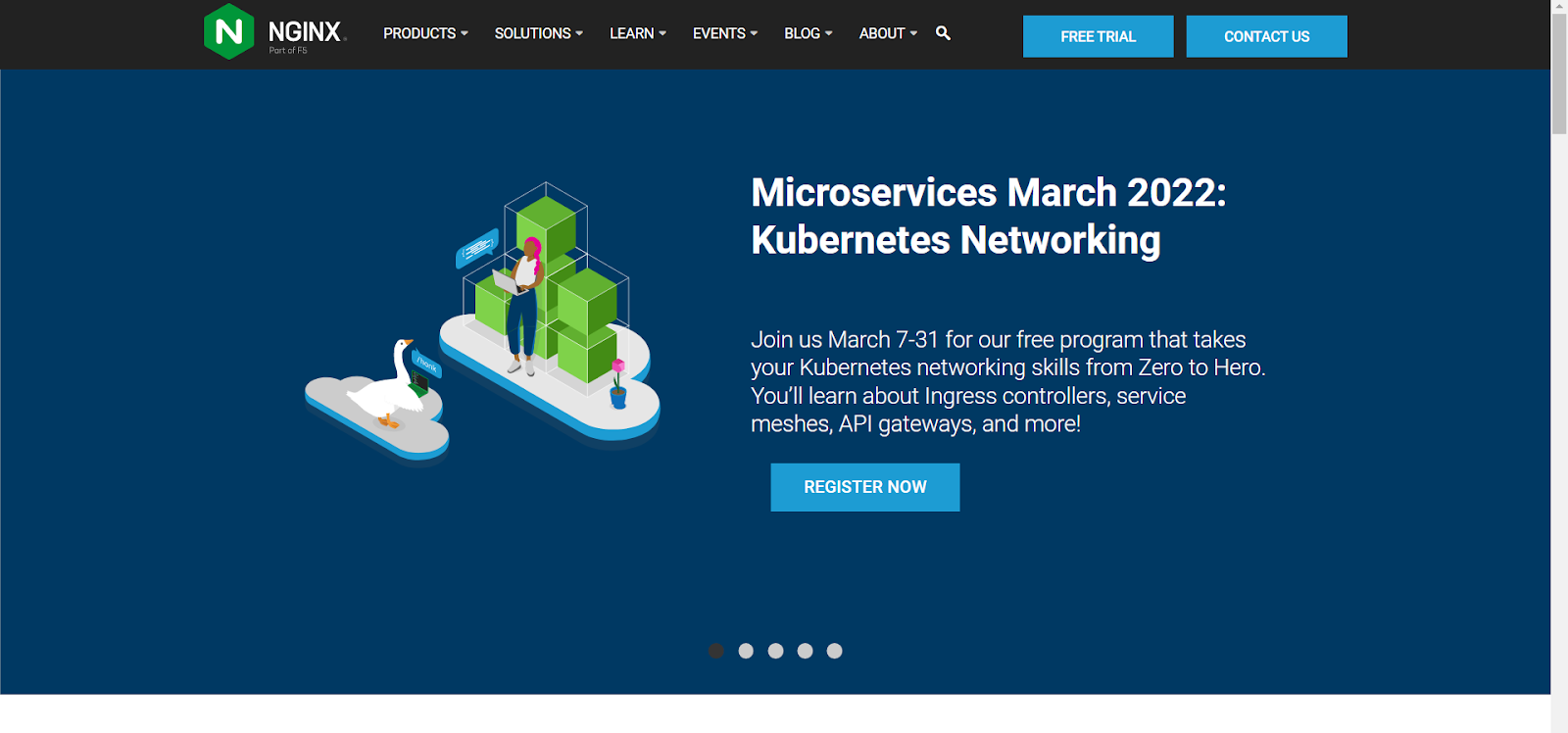
Task: Select the fifth carousel dot
Action: click(x=834, y=651)
